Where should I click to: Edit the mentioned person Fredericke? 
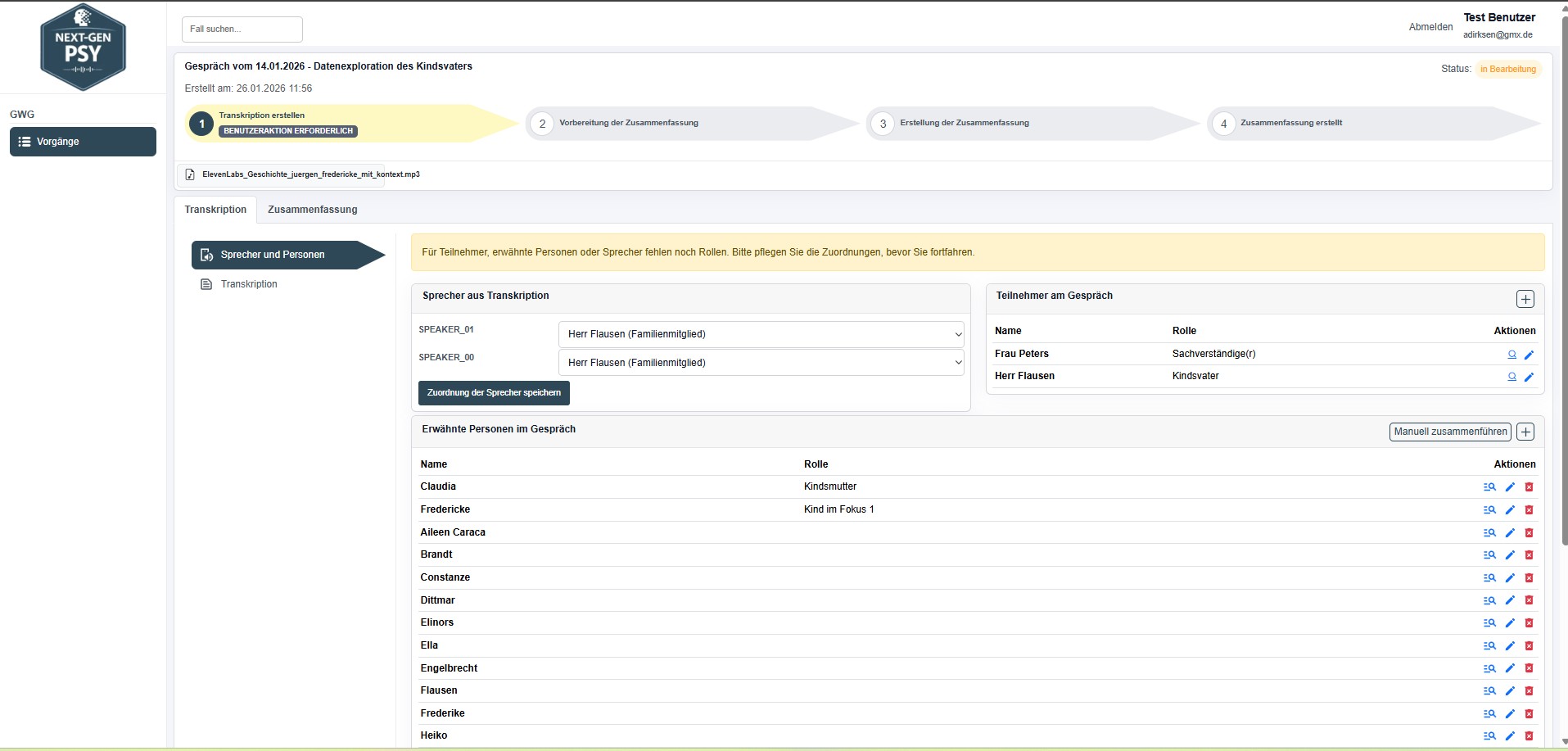[x=1510, y=510]
